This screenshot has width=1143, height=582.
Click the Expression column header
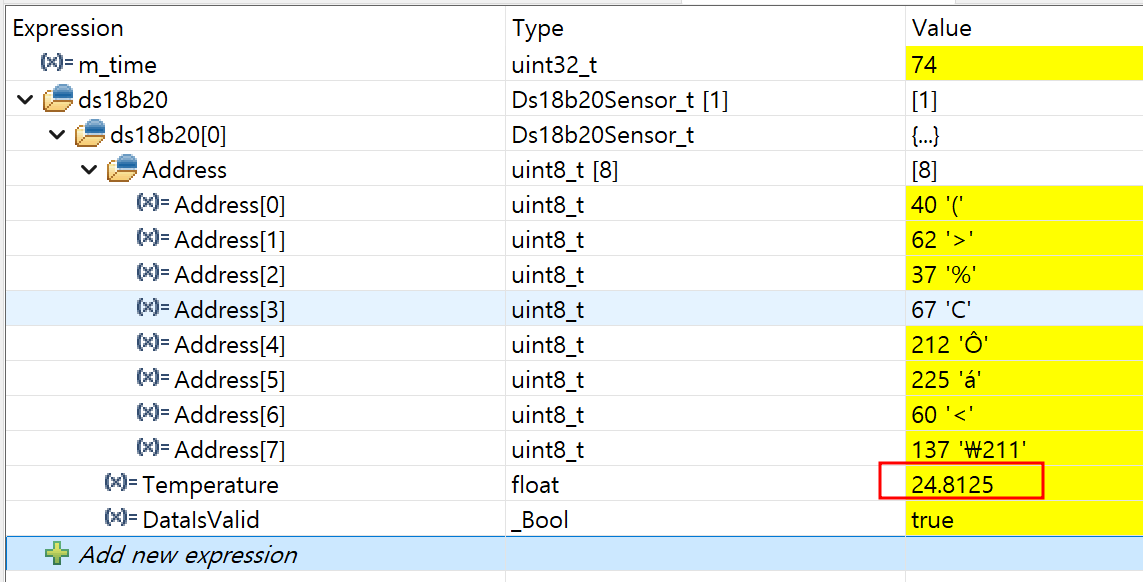pos(68,29)
